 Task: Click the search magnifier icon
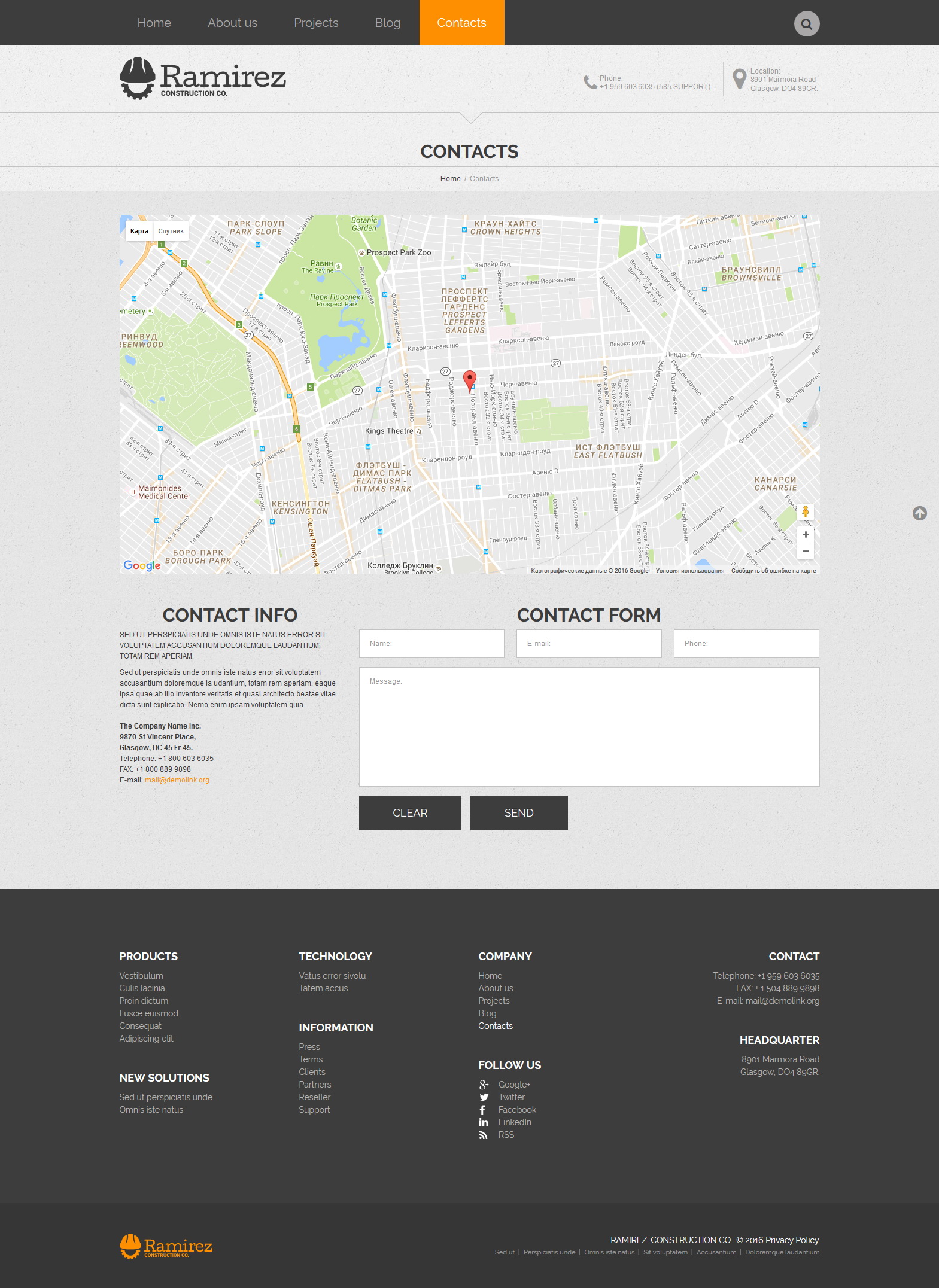coord(806,24)
